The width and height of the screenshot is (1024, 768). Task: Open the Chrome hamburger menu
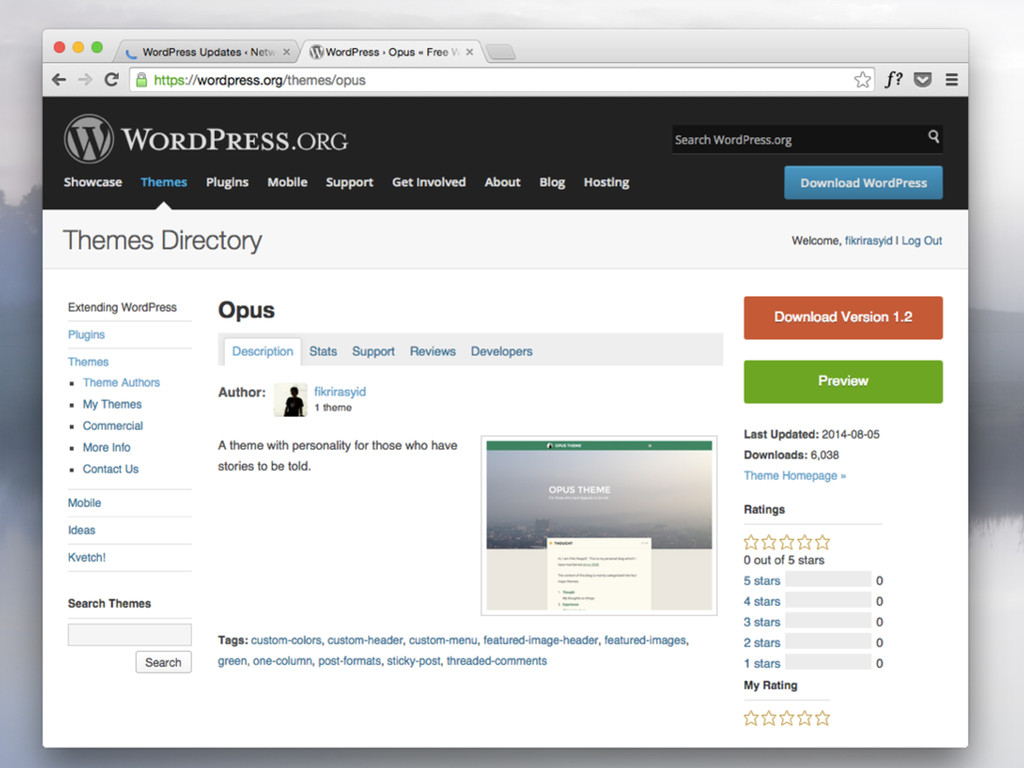(952, 80)
